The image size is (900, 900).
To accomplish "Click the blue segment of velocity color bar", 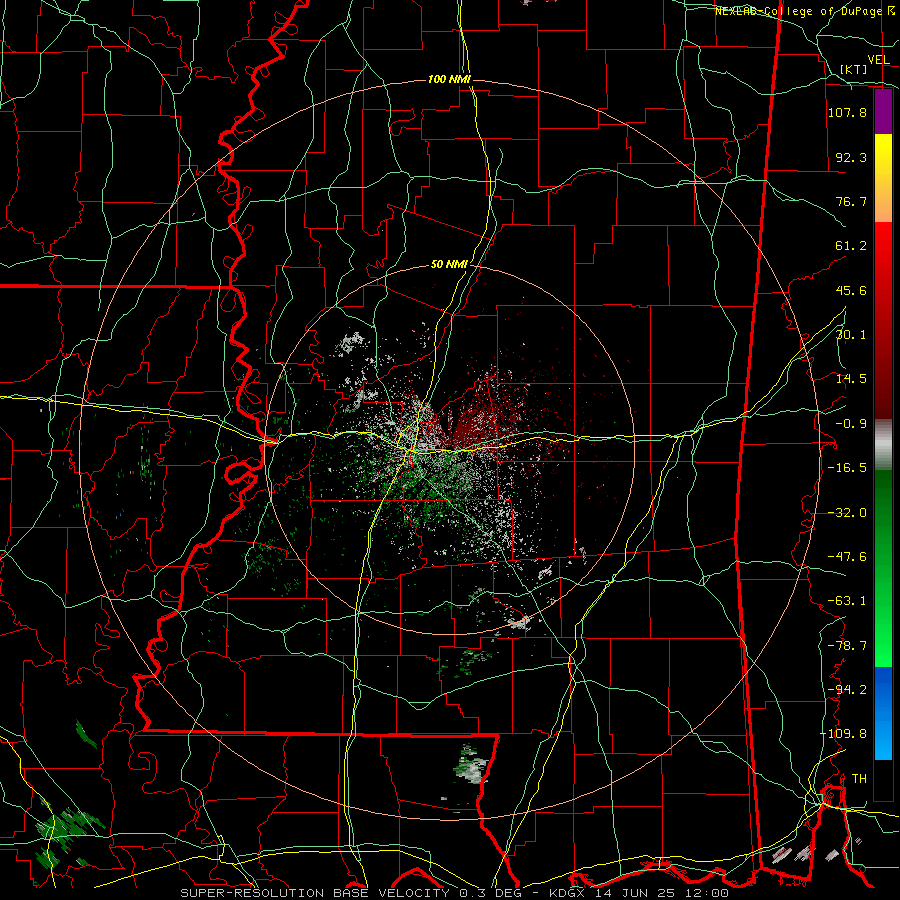I will pyautogui.click(x=883, y=713).
